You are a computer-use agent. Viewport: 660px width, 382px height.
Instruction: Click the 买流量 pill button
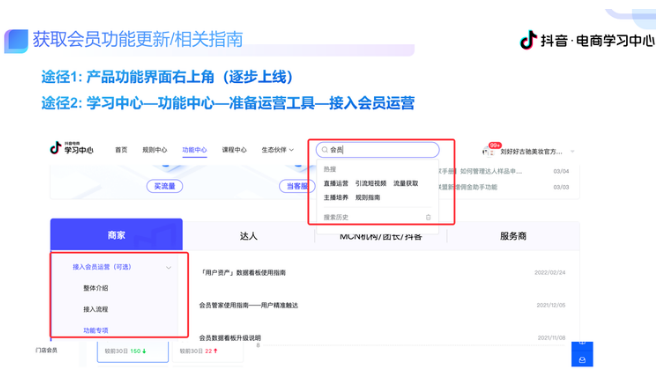point(165,186)
